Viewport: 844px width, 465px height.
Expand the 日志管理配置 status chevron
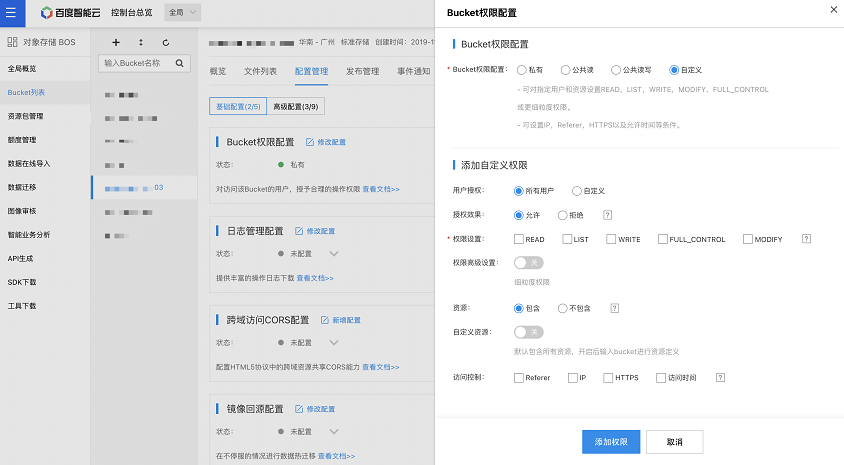point(334,253)
